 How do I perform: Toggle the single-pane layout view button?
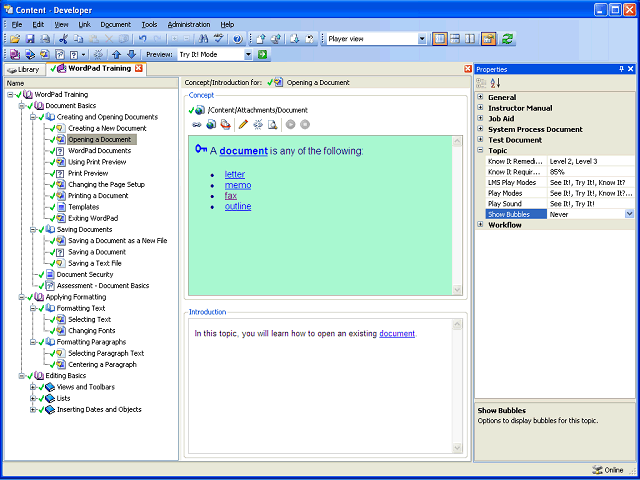(x=440, y=39)
